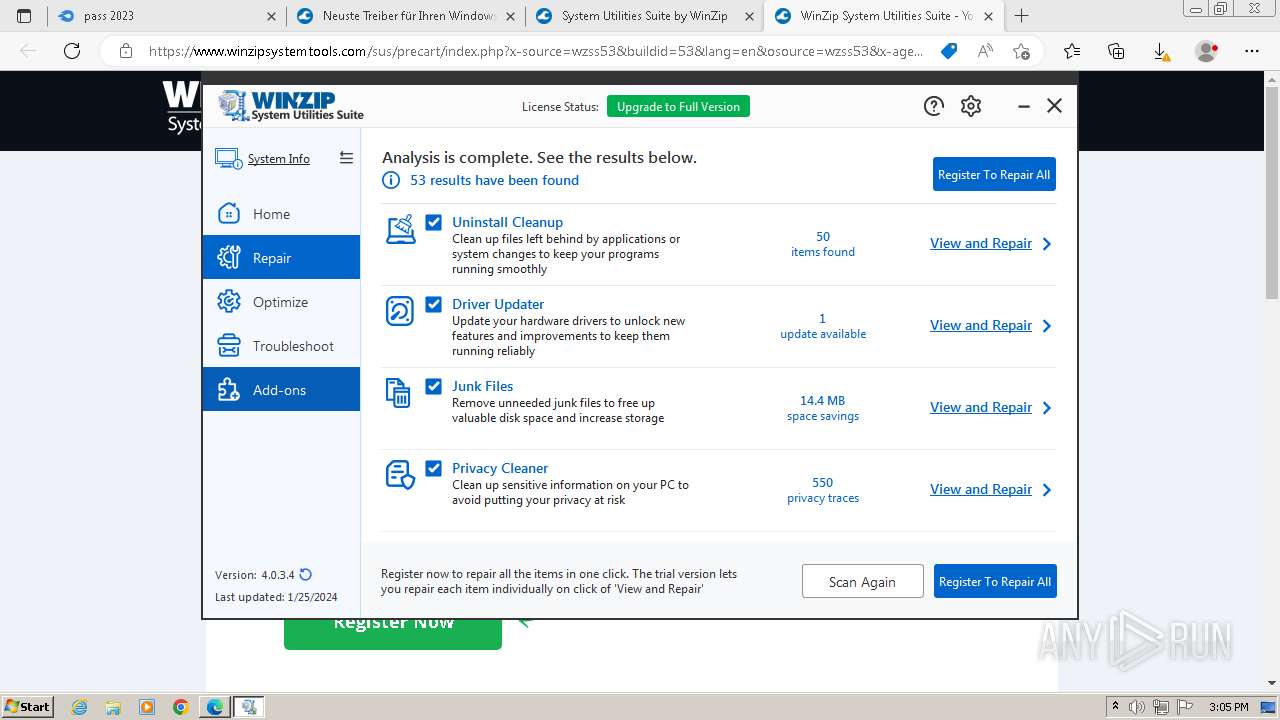Click the Driver Updater category icon
This screenshot has height=720, width=1280.
pos(400,311)
